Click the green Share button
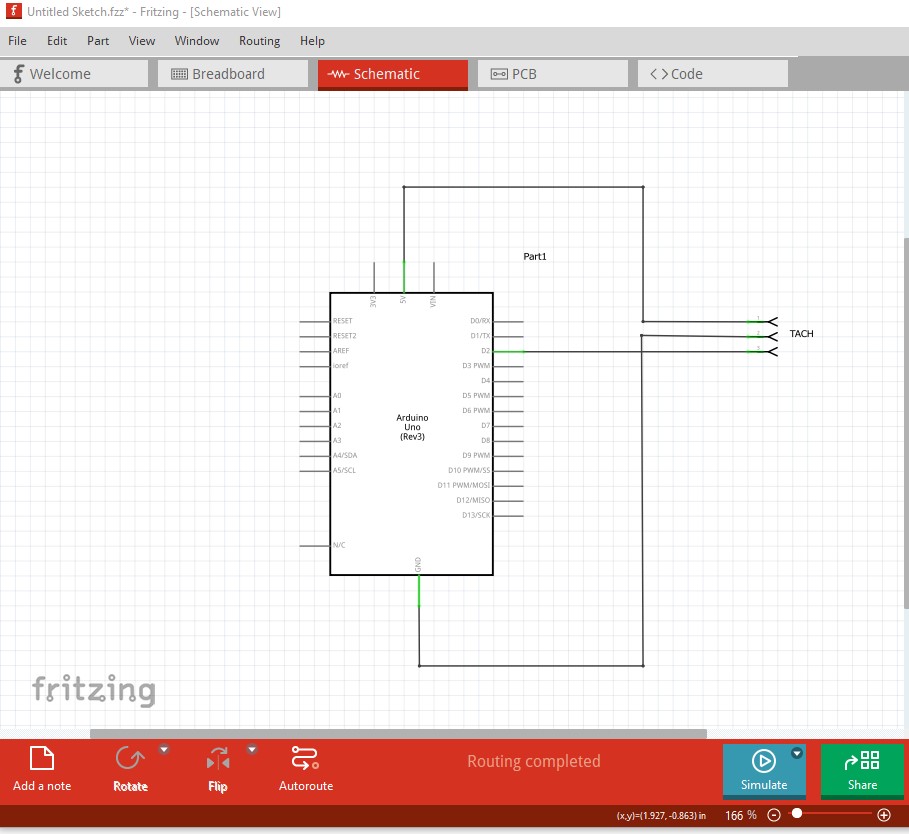 coord(862,770)
